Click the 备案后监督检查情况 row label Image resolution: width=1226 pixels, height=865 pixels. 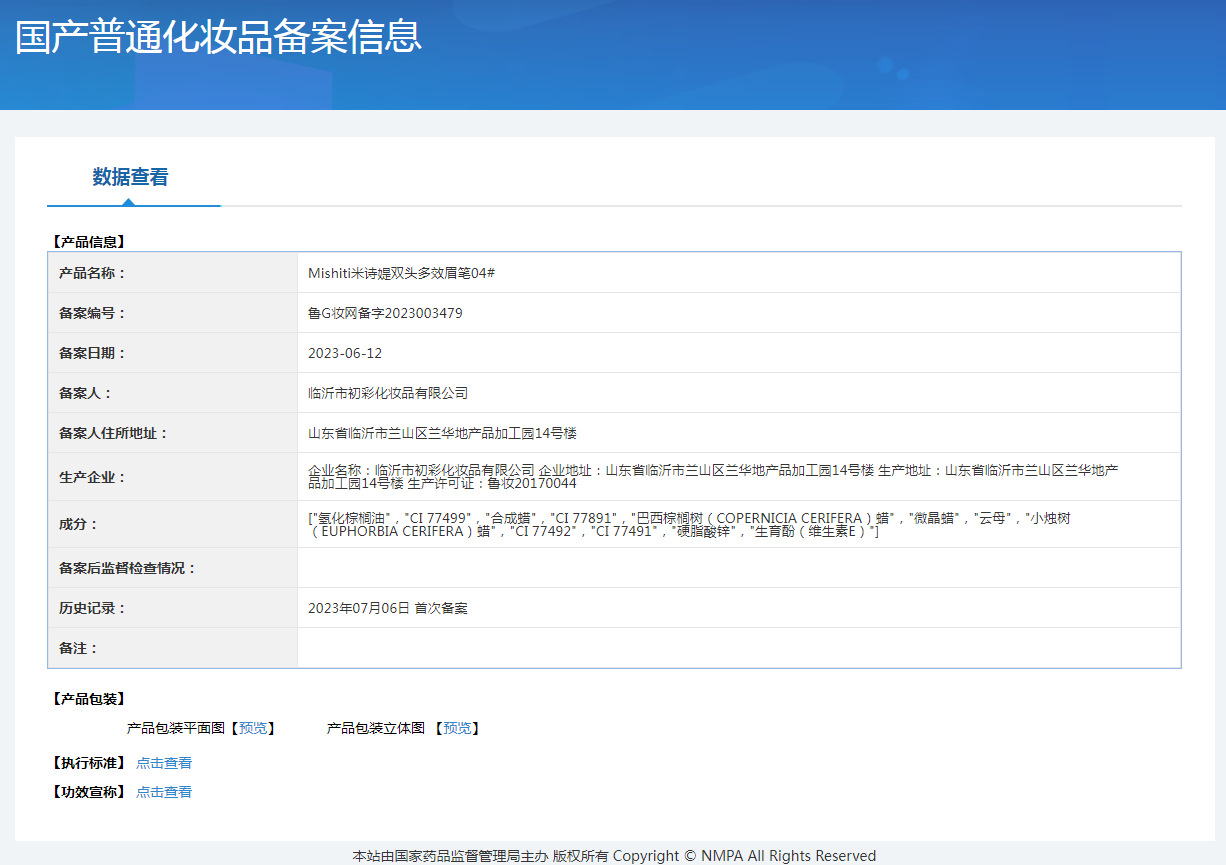point(127,568)
